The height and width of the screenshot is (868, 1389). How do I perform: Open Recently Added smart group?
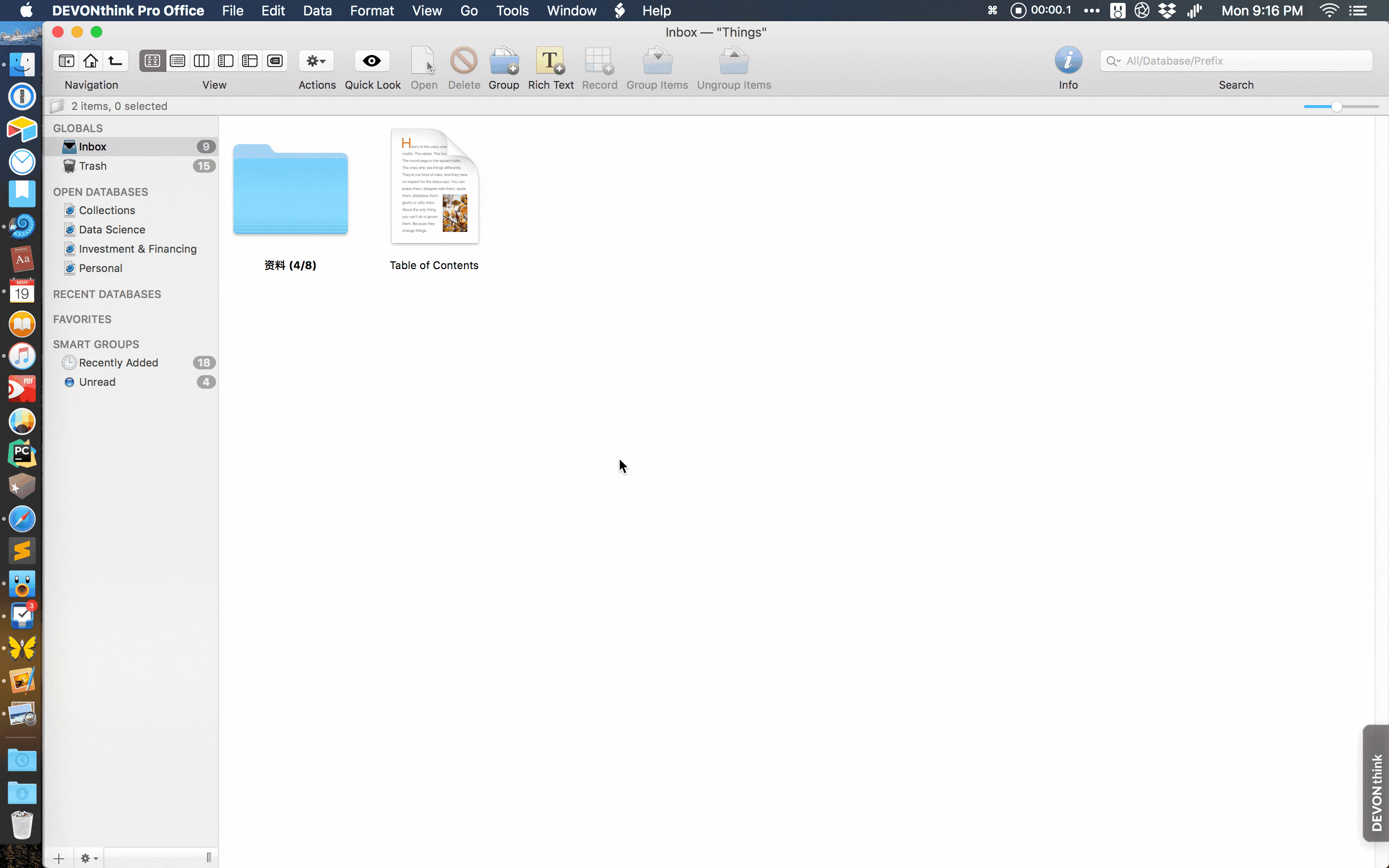click(118, 363)
